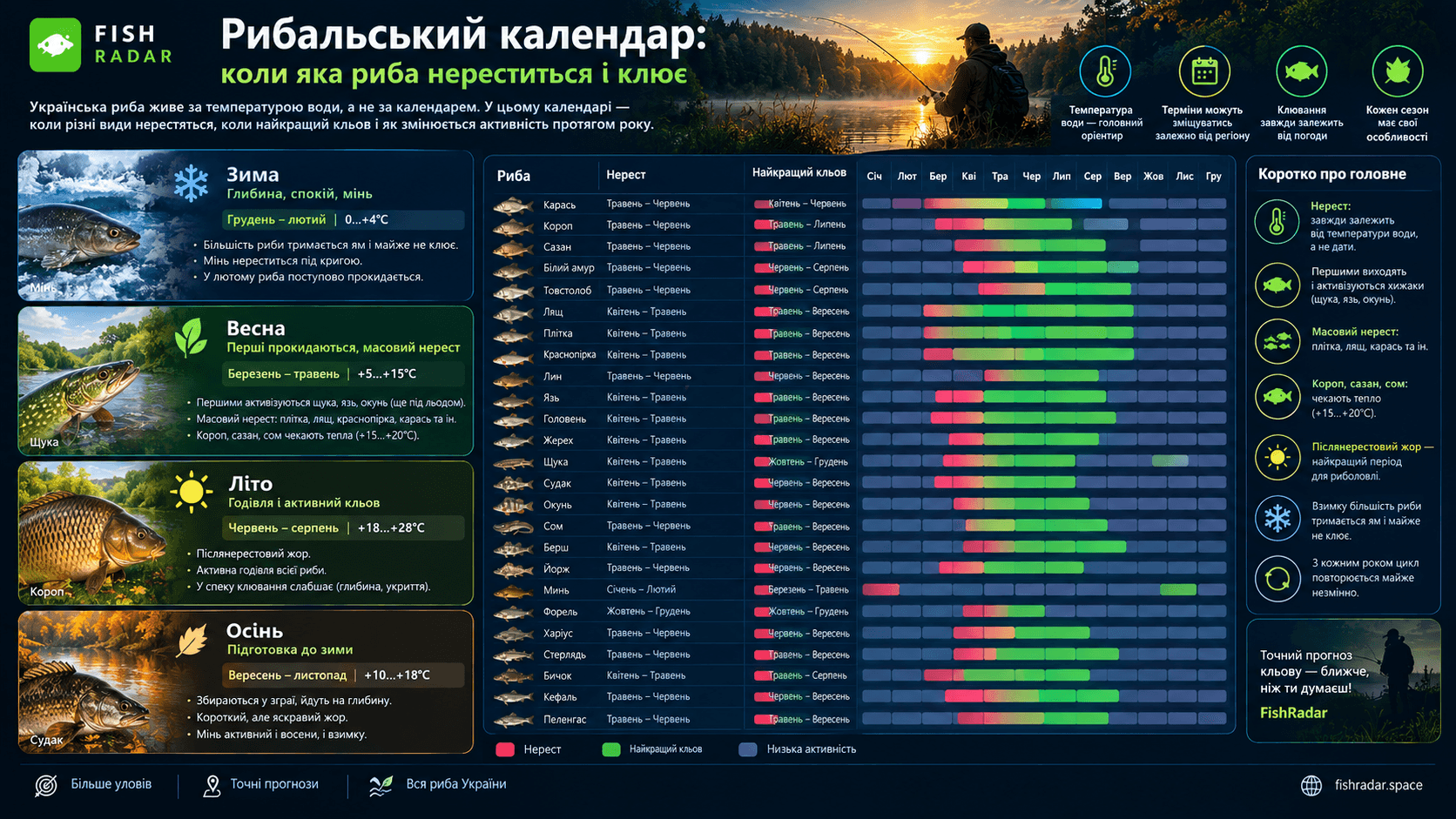
Task: Click the 'Пеленгас' row name
Action: (564, 720)
